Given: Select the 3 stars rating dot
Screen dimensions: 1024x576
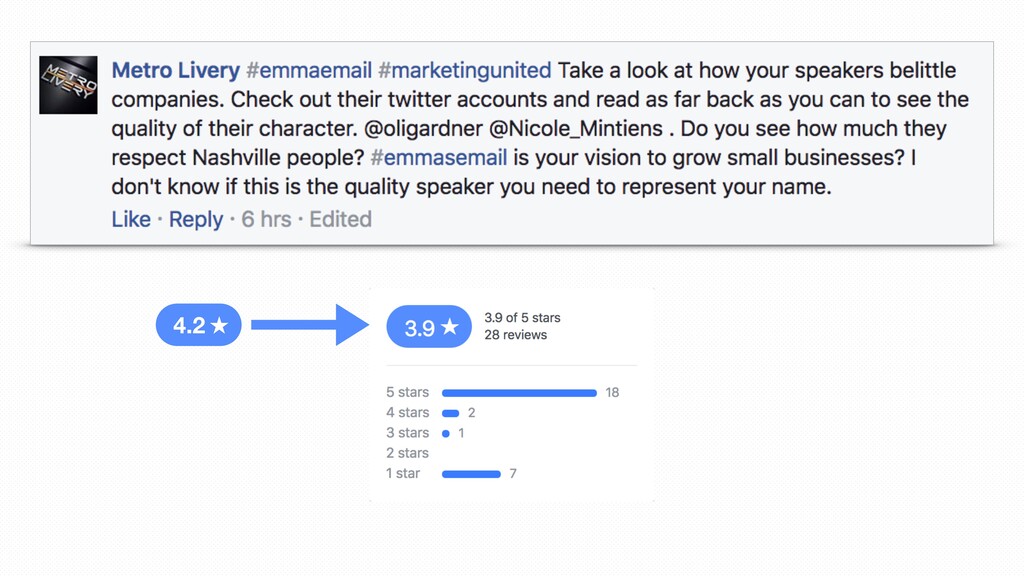Looking at the screenshot, I should pos(445,434).
